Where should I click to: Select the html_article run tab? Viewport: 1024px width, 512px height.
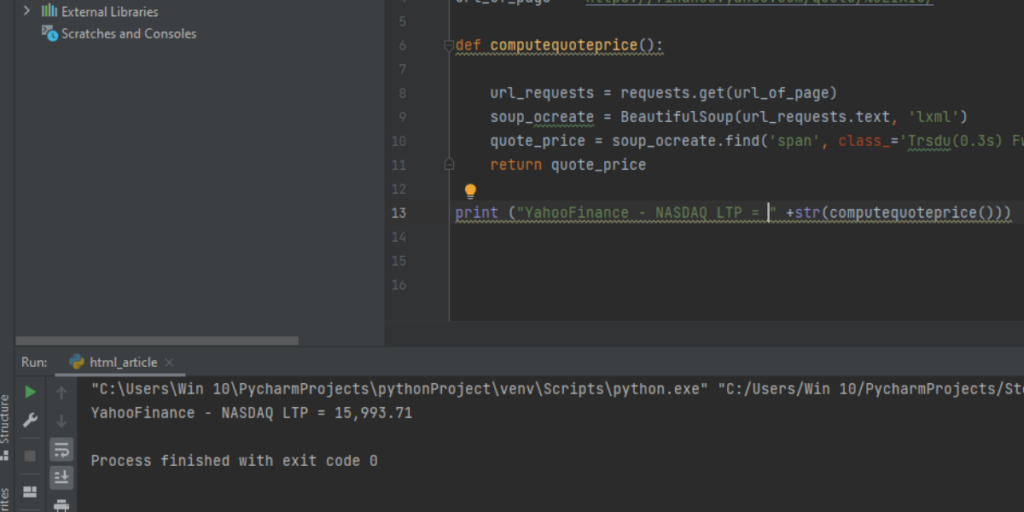114,362
